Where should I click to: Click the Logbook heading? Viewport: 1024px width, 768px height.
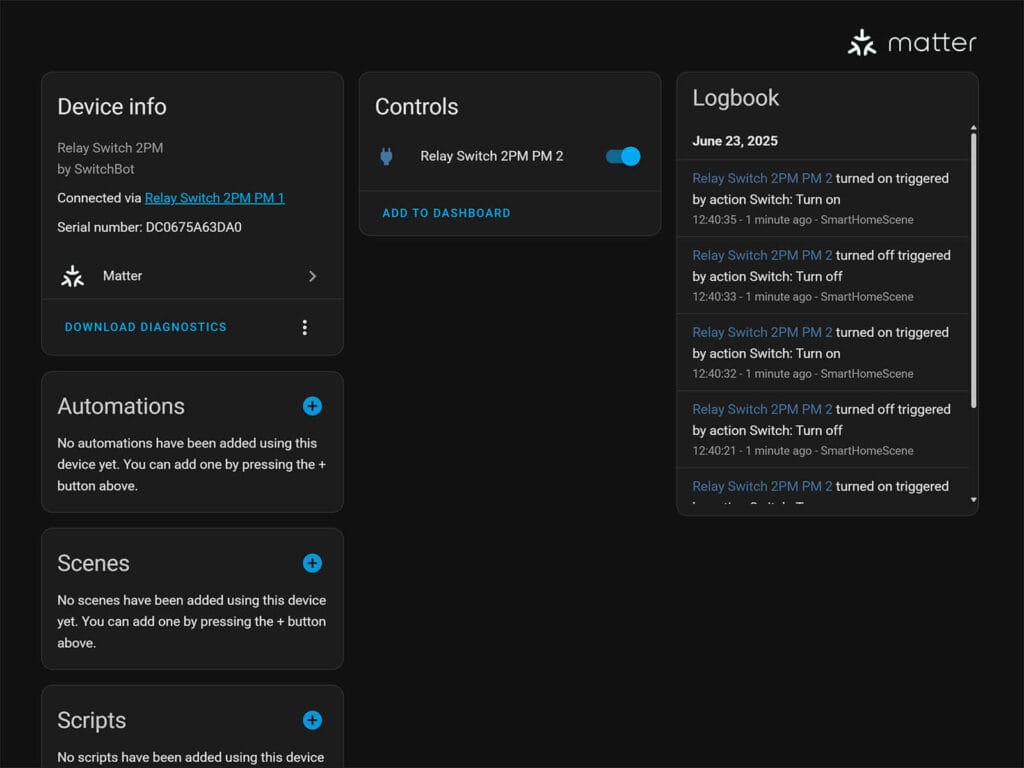tap(735, 98)
